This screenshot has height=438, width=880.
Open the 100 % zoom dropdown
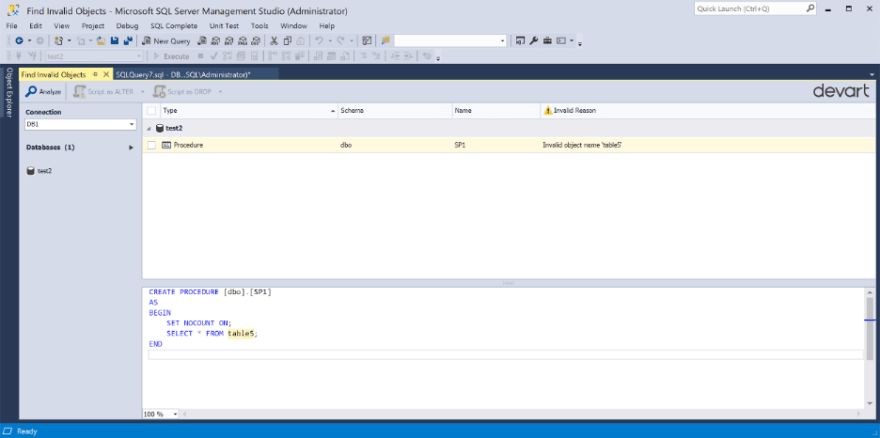pos(175,414)
